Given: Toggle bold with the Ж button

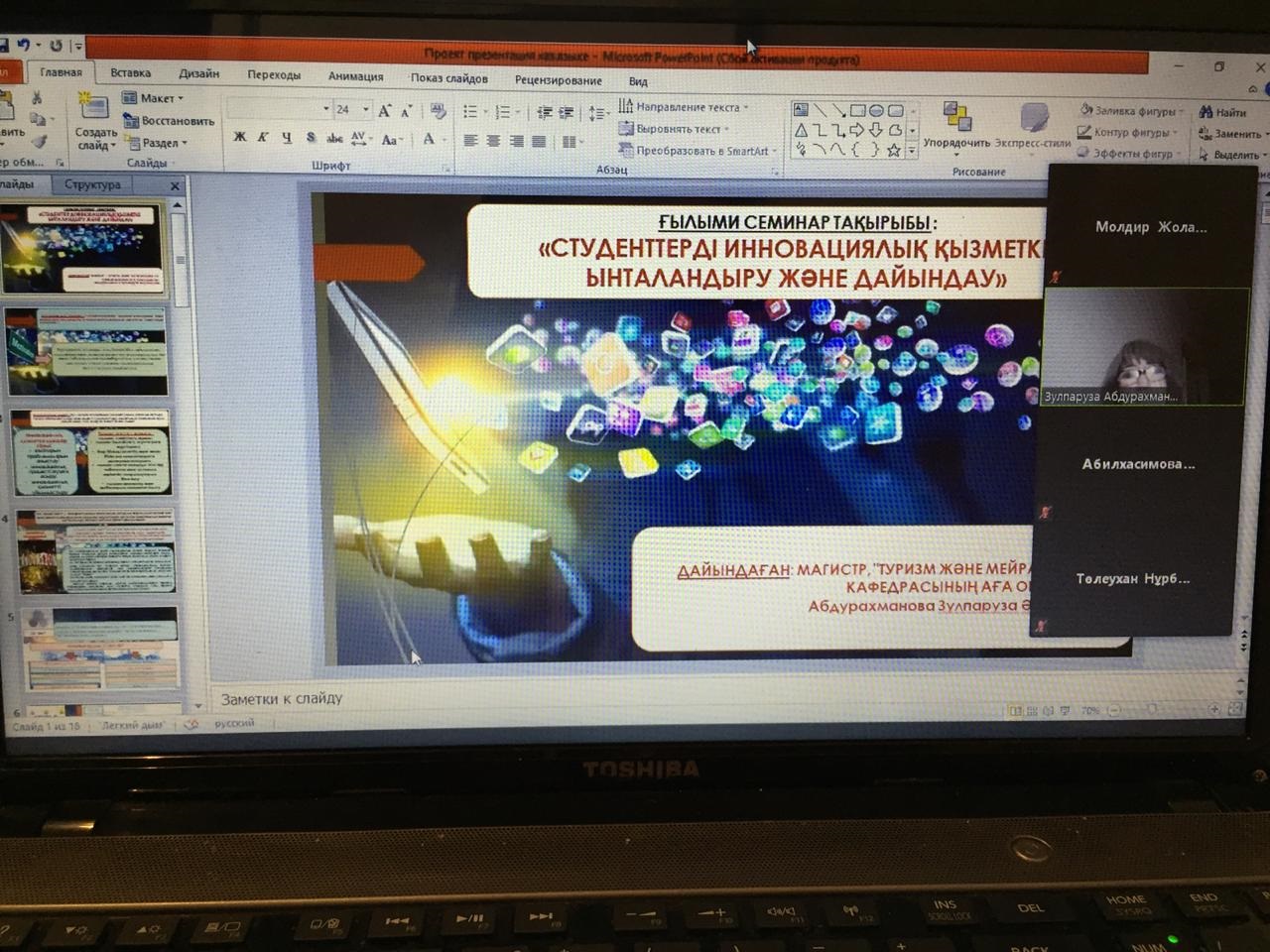Looking at the screenshot, I should [x=240, y=138].
